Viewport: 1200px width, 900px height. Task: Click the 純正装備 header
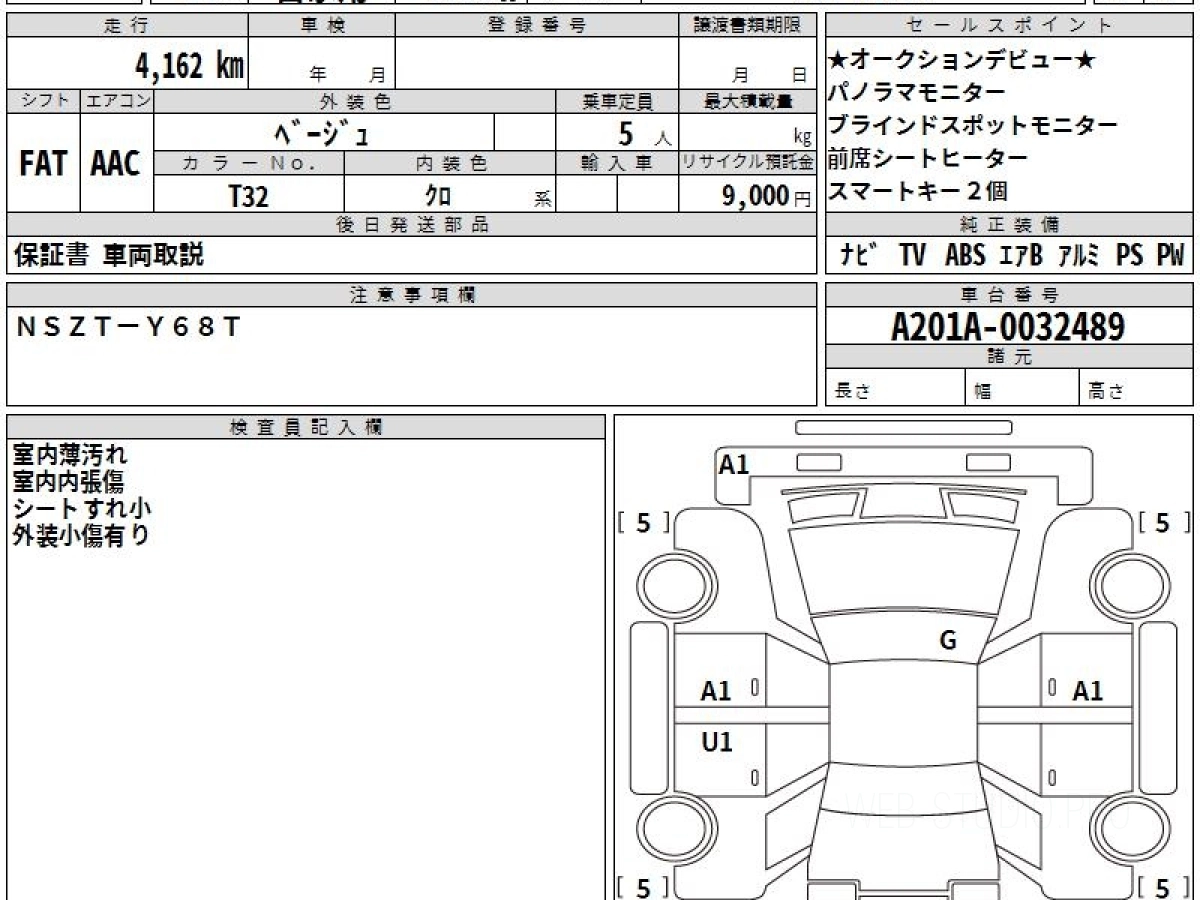(1009, 225)
